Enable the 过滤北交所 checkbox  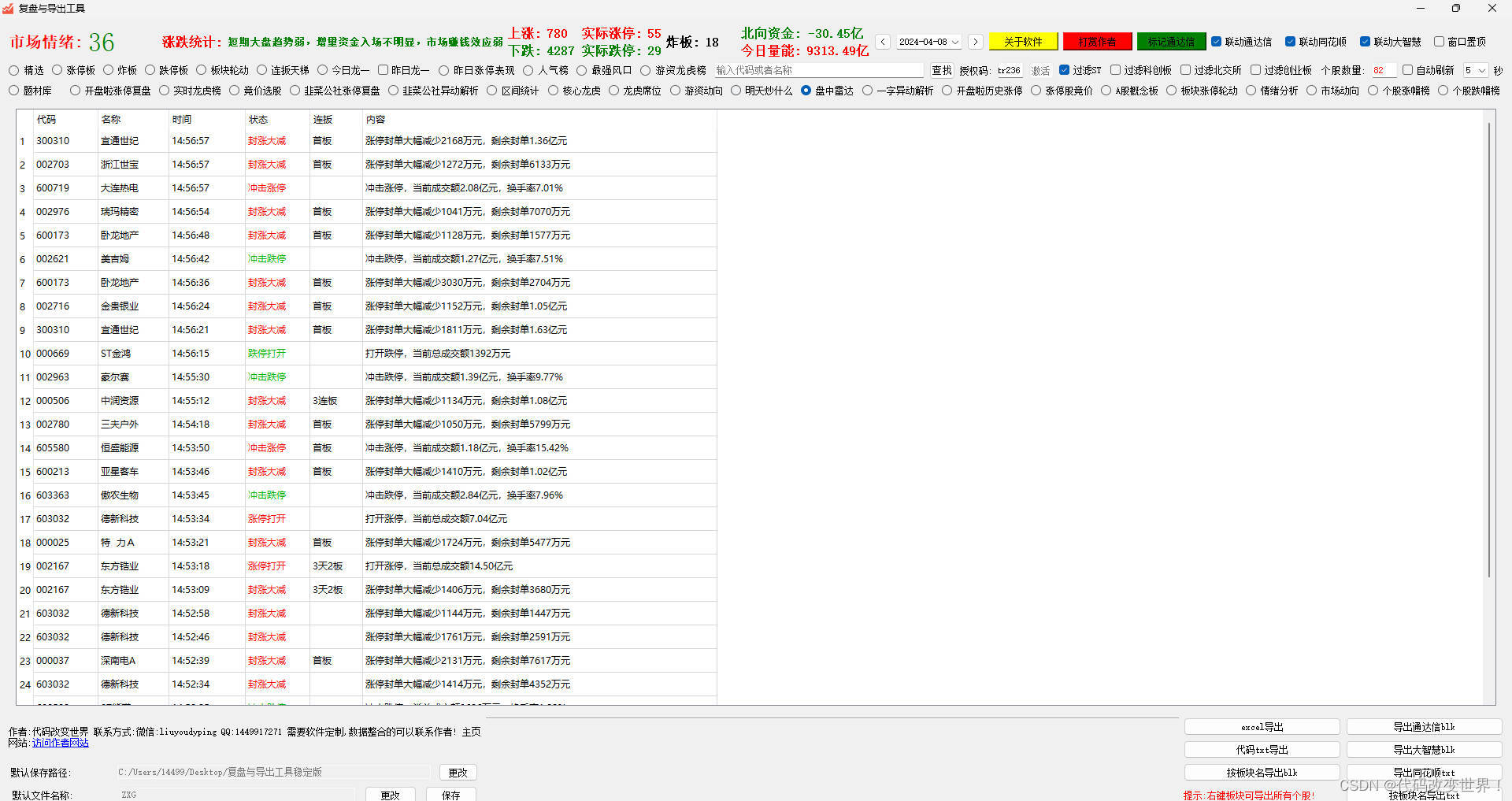point(1185,70)
